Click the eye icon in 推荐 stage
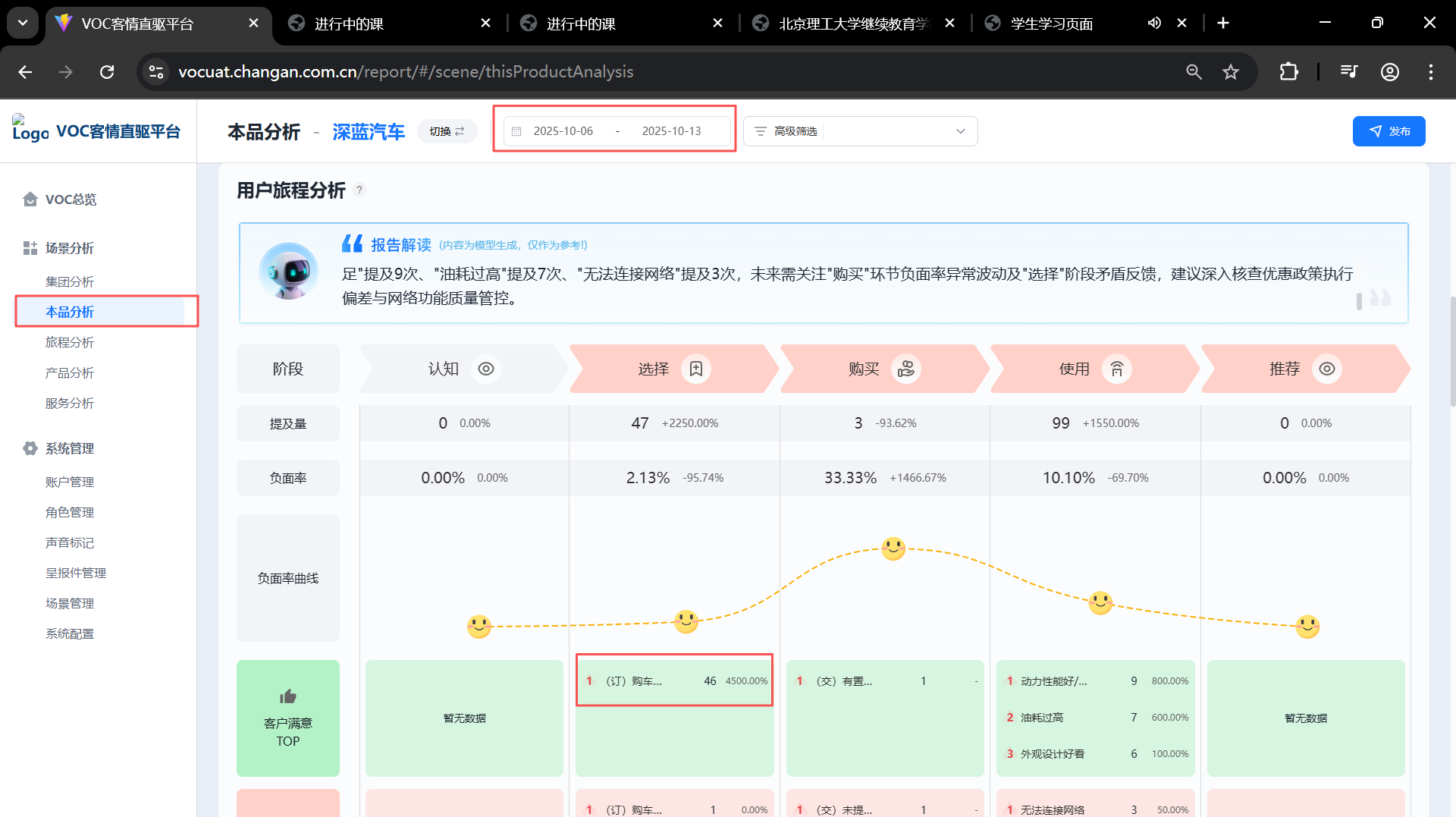1456x817 pixels. tap(1326, 369)
